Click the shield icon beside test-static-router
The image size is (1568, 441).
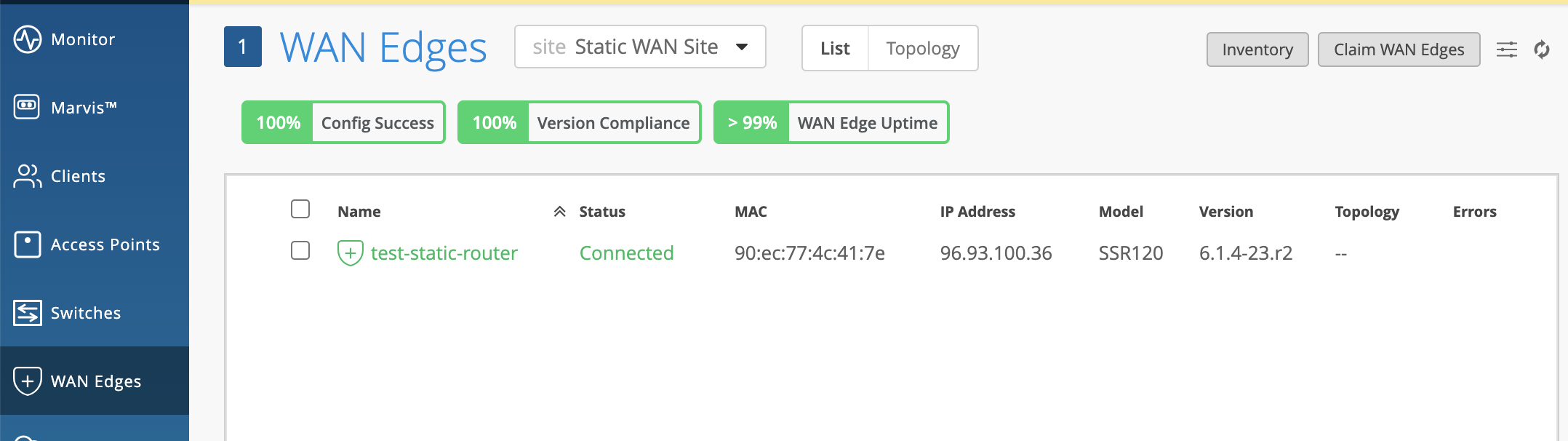click(350, 253)
